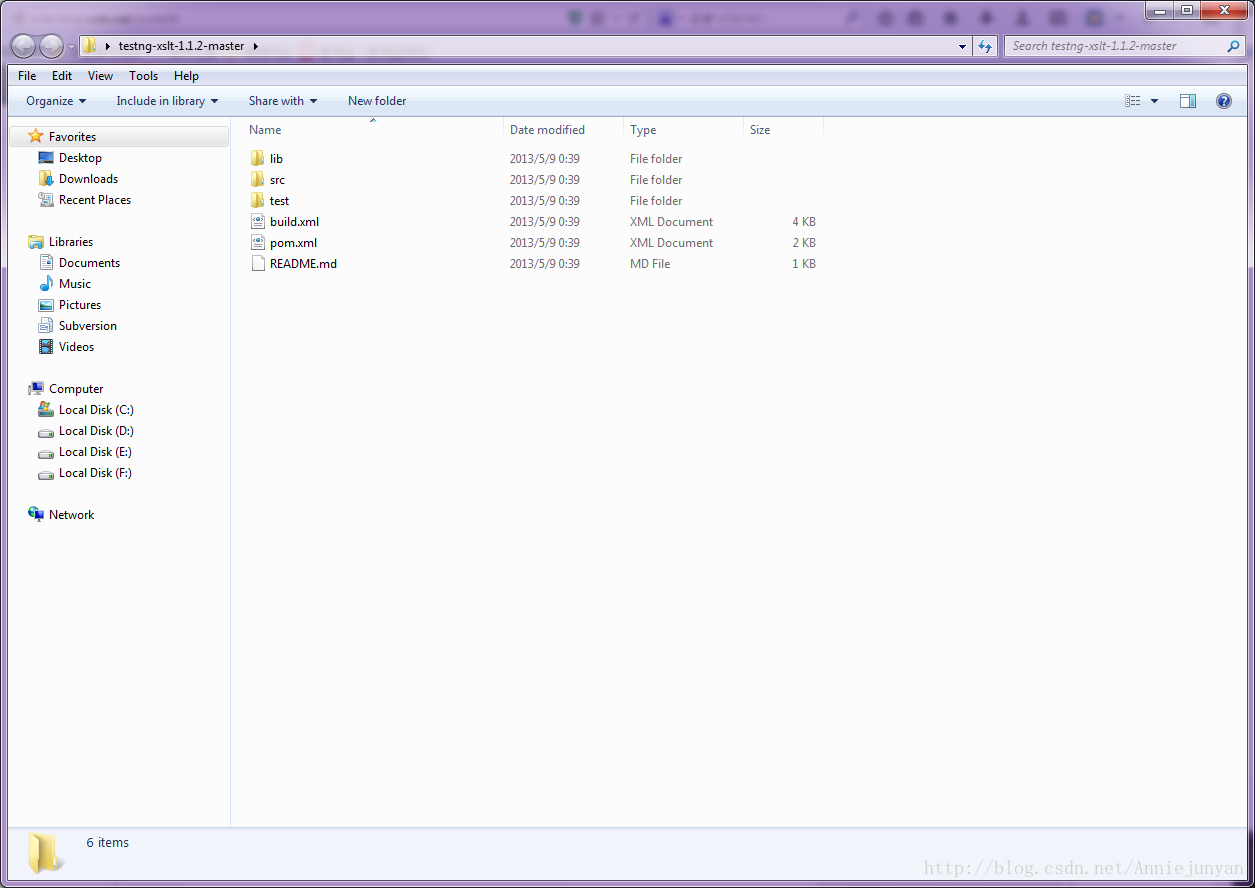Click the pom.xml file icon
Image resolution: width=1255 pixels, height=888 pixels.
[x=257, y=243]
